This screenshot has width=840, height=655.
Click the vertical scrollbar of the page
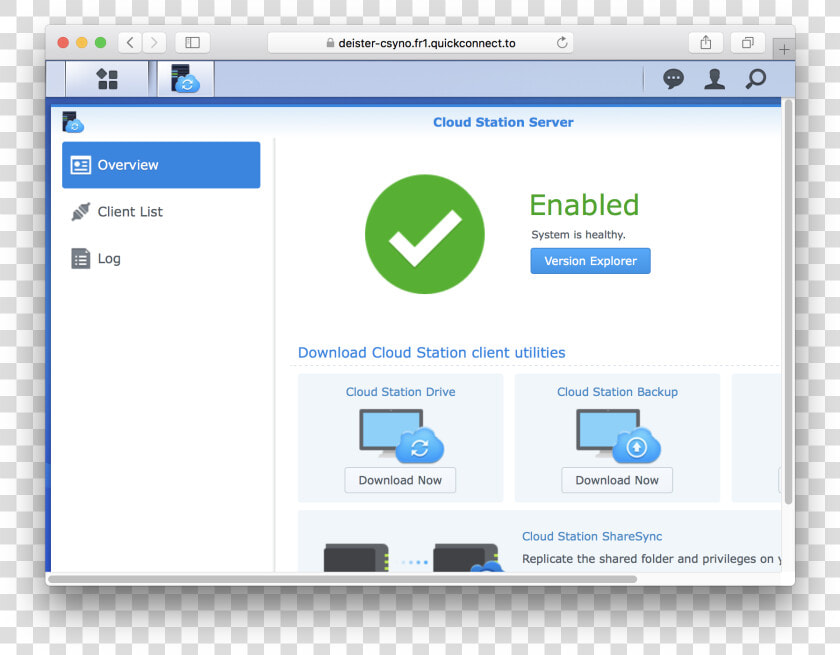(788, 302)
